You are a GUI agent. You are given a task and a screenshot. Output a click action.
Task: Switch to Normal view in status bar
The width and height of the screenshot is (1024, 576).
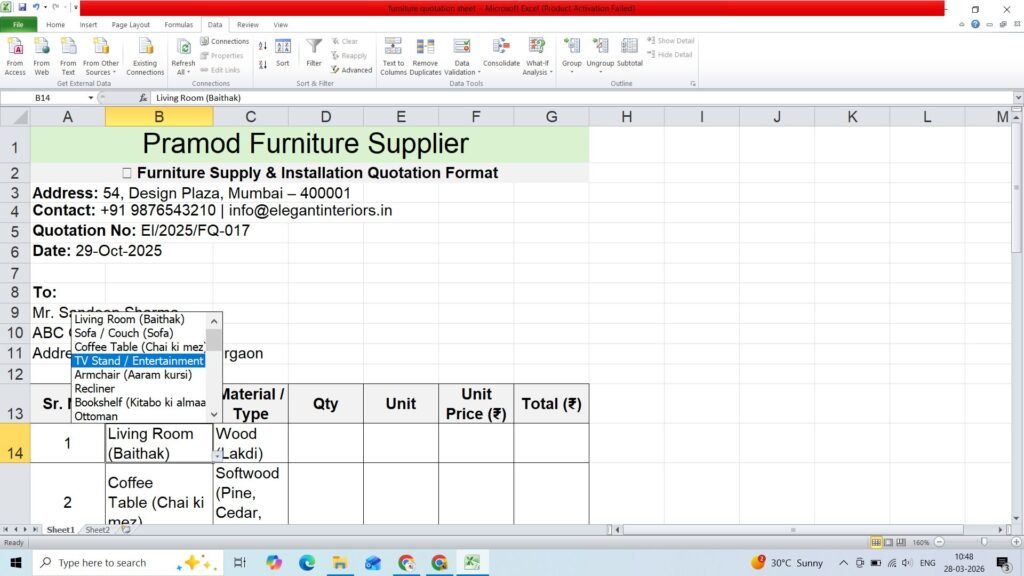(876, 542)
